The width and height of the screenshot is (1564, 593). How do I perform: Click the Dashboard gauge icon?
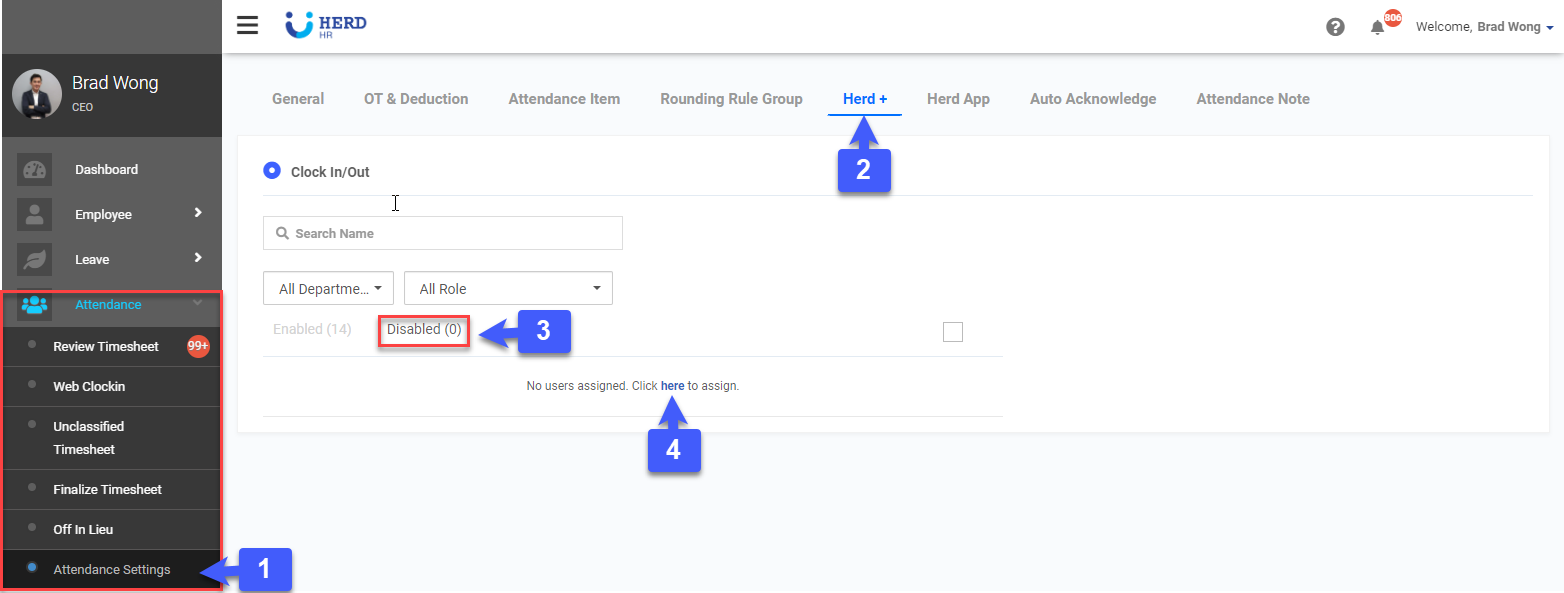point(35,170)
